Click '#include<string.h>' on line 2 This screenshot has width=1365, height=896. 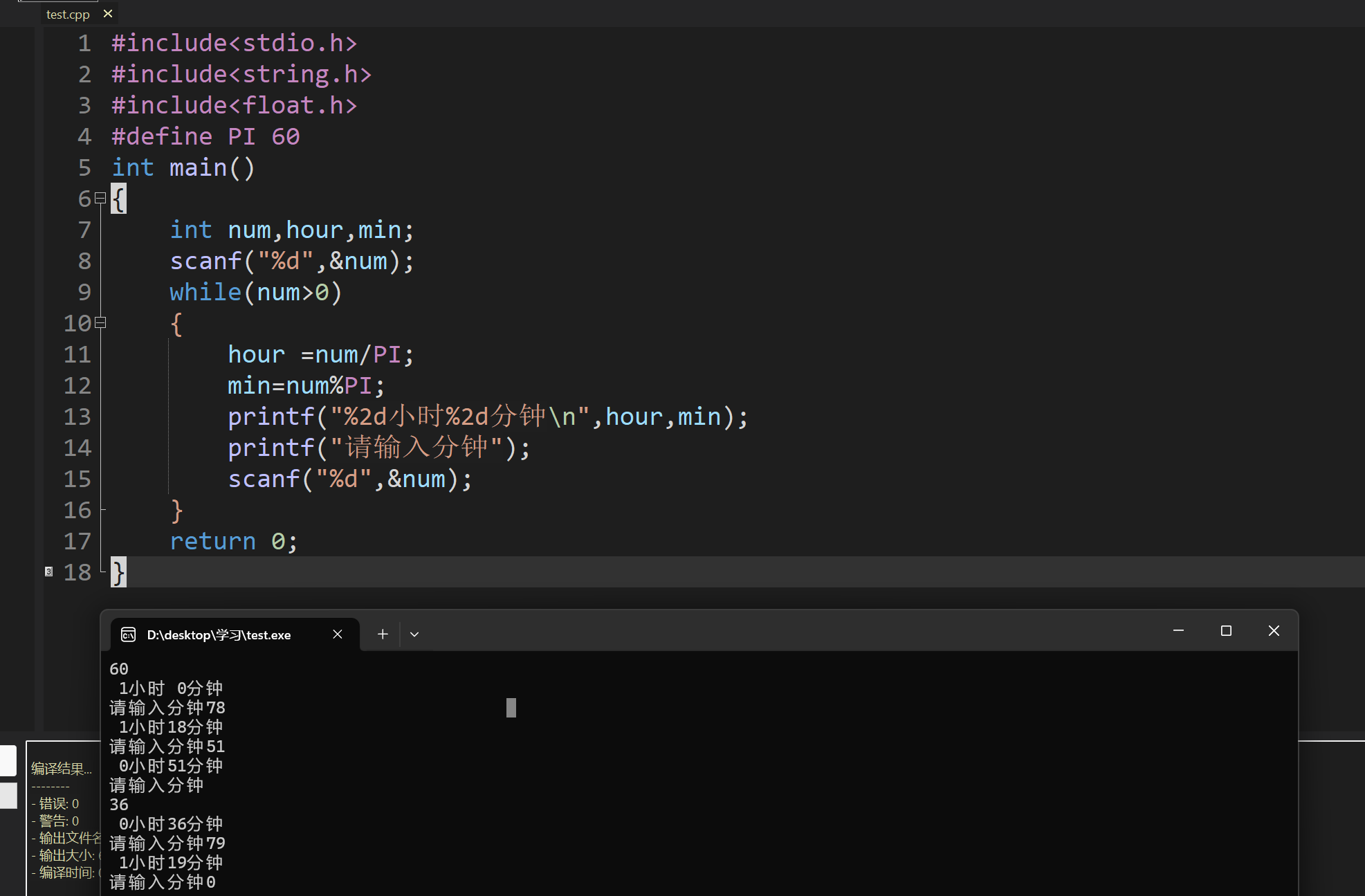241,74
